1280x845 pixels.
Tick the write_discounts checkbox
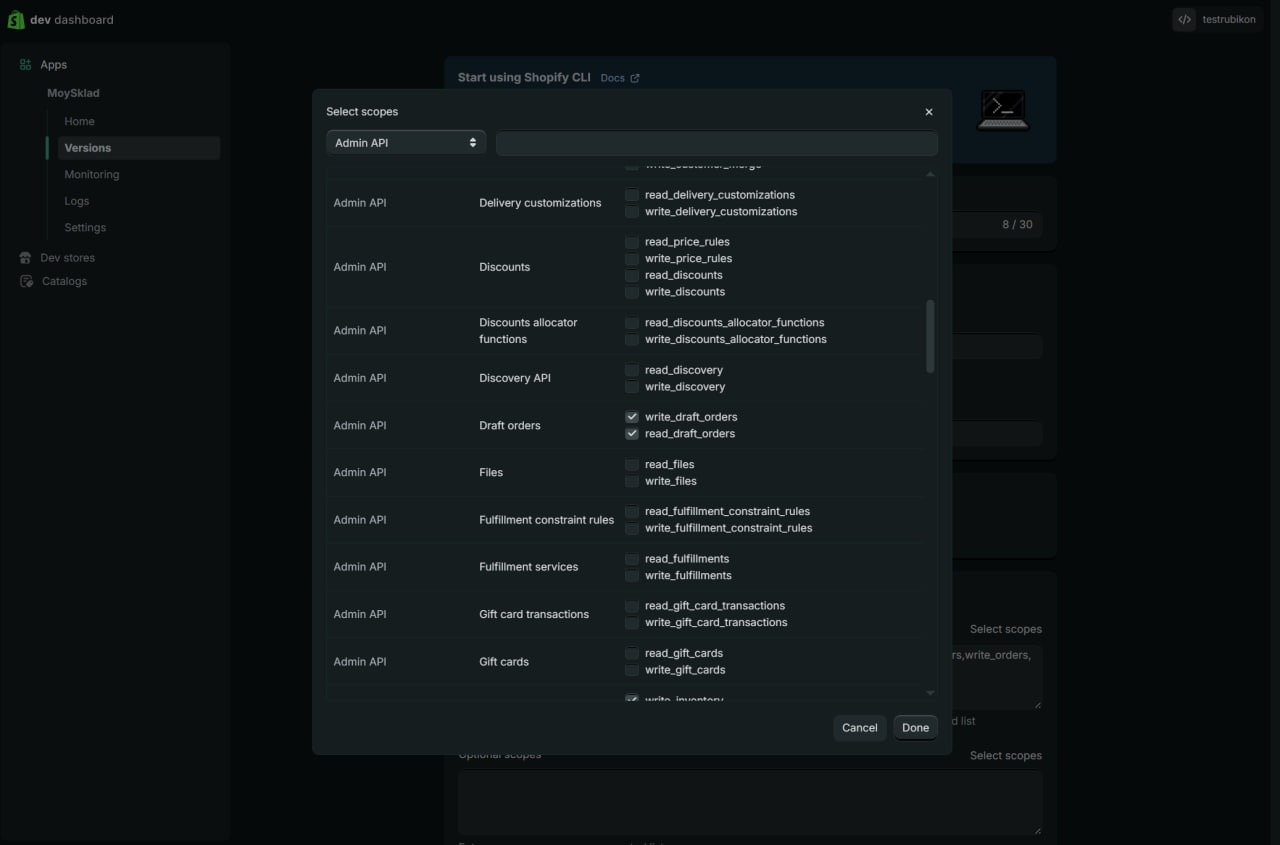click(x=632, y=292)
